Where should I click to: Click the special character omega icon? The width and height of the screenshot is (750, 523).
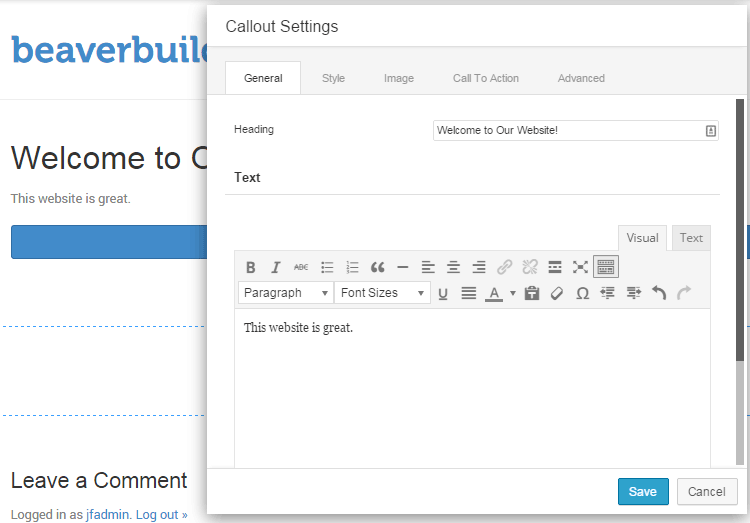point(582,293)
